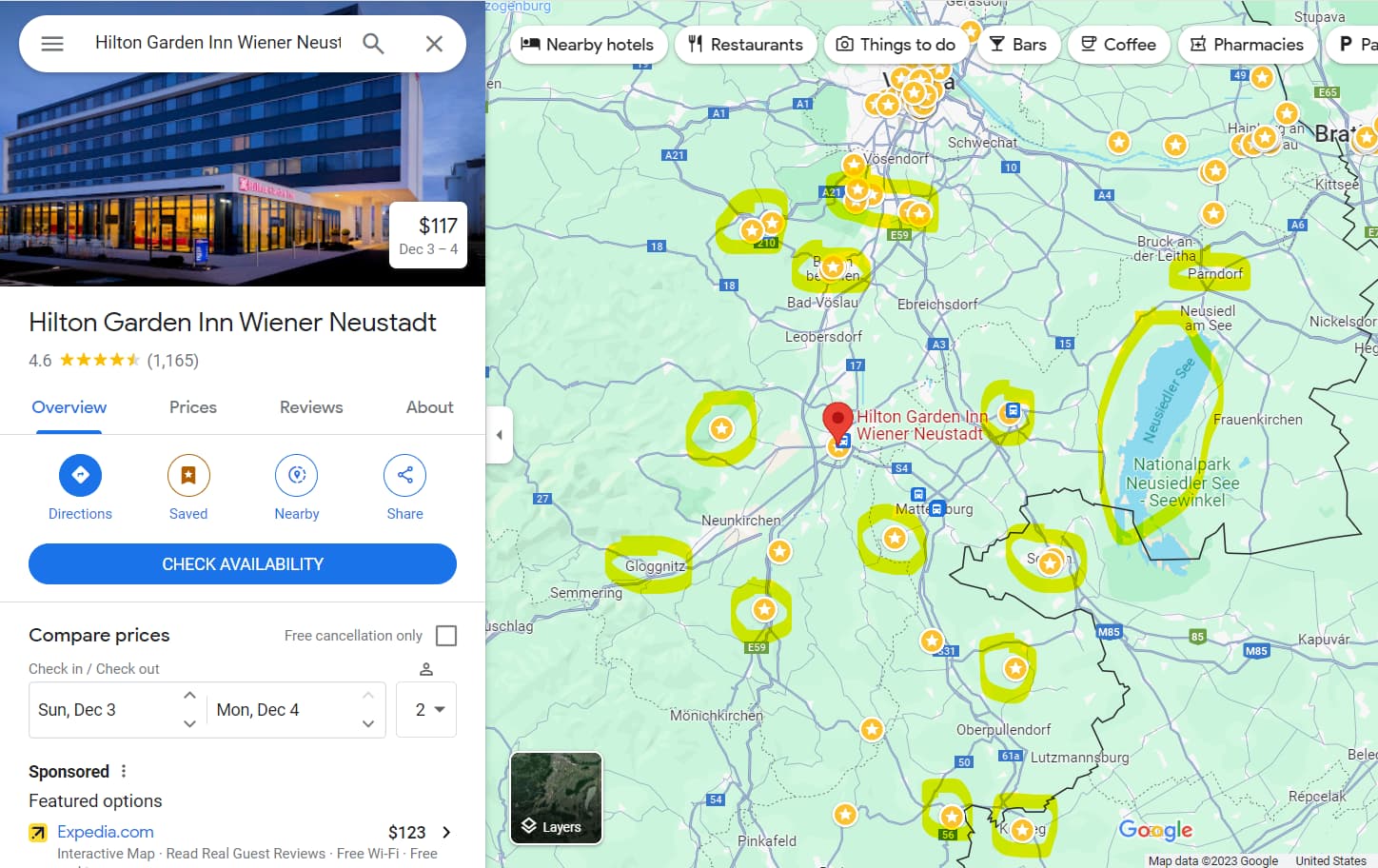This screenshot has width=1378, height=868.
Task: Click the Parndorf town label
Action: click(x=1215, y=274)
